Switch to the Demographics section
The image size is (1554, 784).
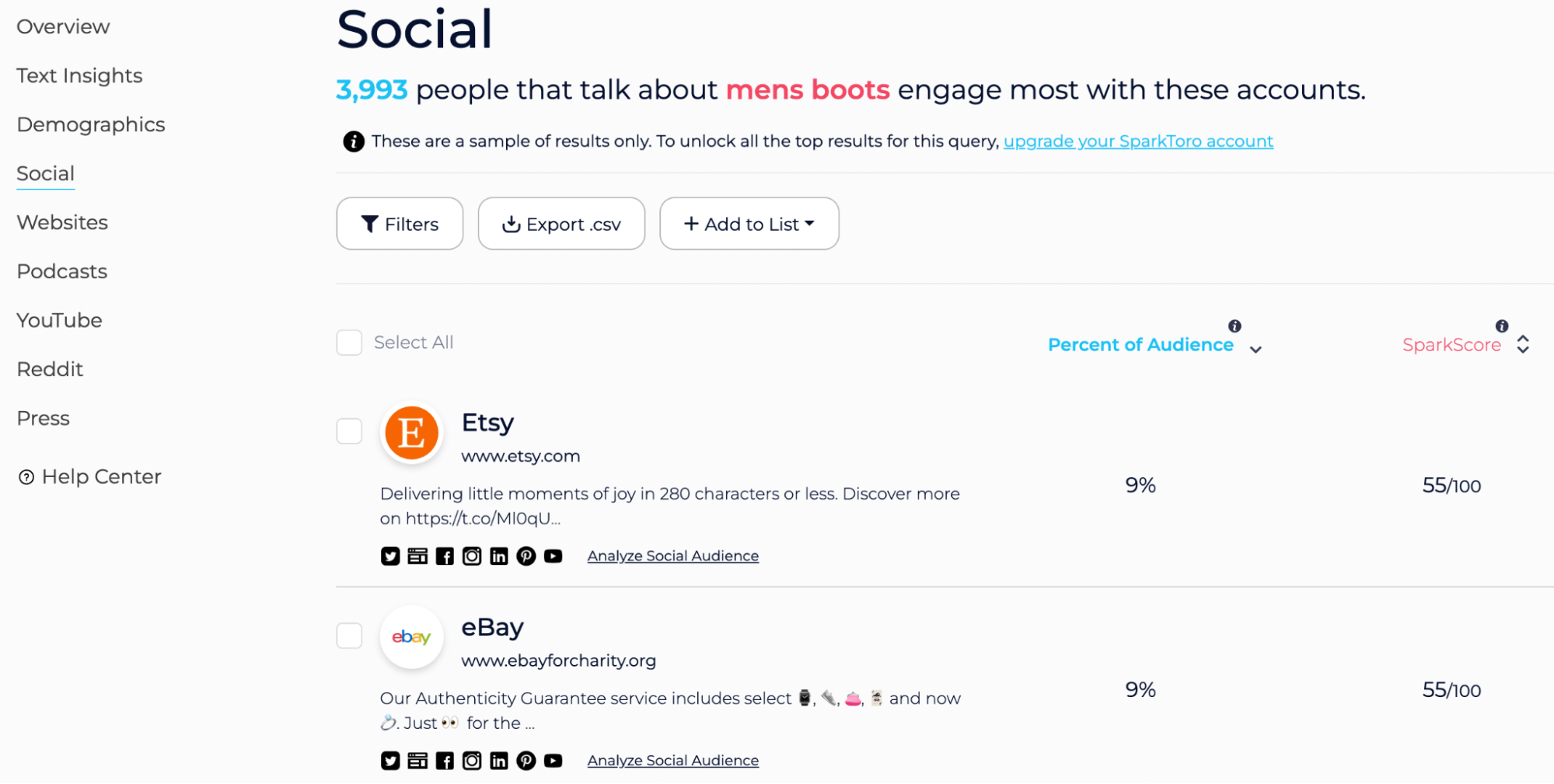click(90, 124)
